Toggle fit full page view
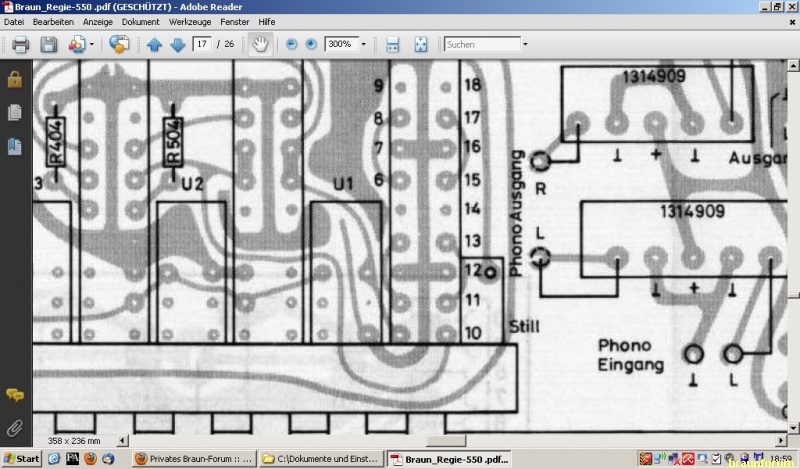The image size is (800, 469). [x=420, y=44]
